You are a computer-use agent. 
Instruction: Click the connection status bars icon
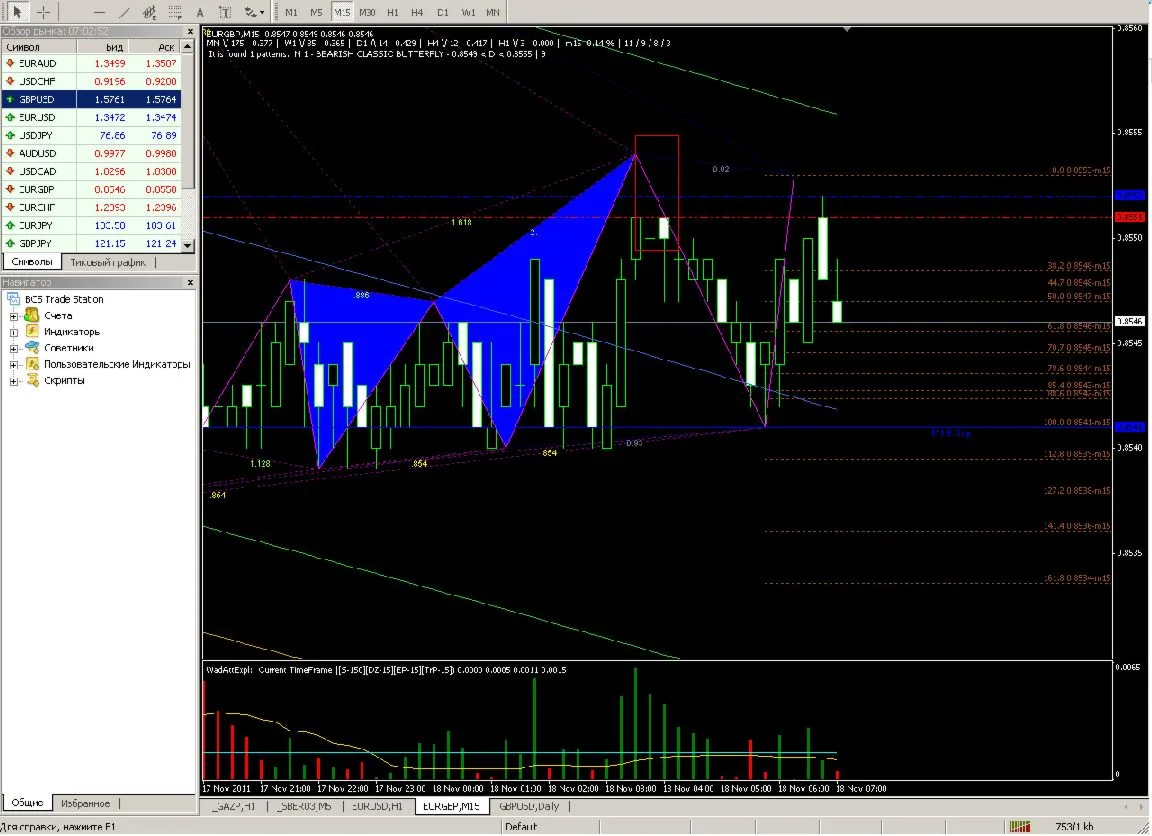pyautogui.click(x=1019, y=827)
